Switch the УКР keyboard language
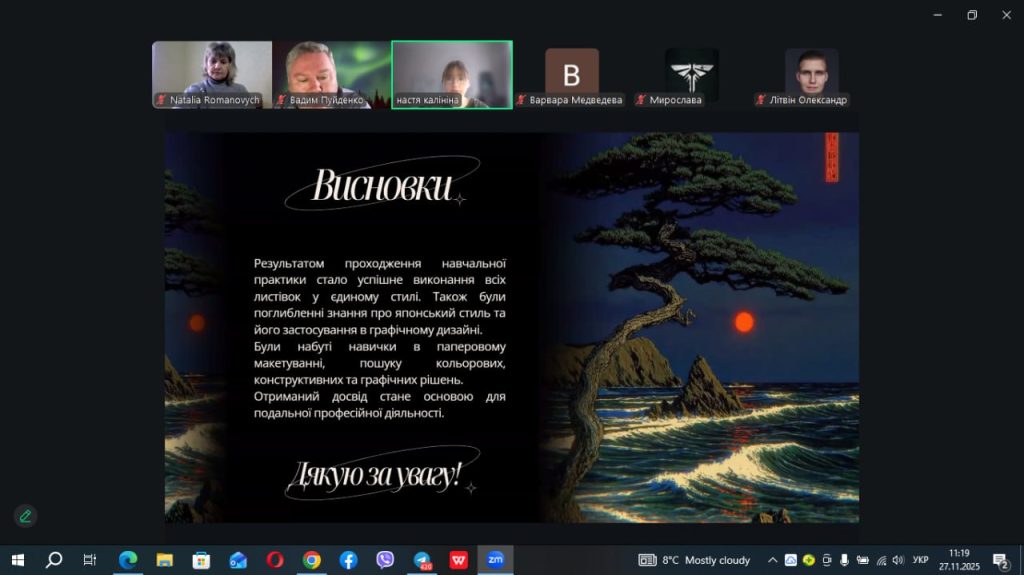This screenshot has width=1024, height=575. pyautogui.click(x=920, y=560)
